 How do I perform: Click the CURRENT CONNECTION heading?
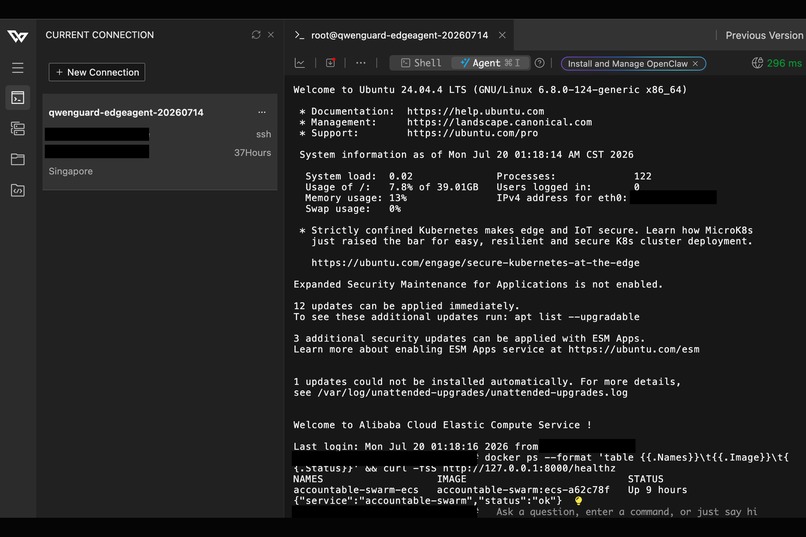pos(100,35)
